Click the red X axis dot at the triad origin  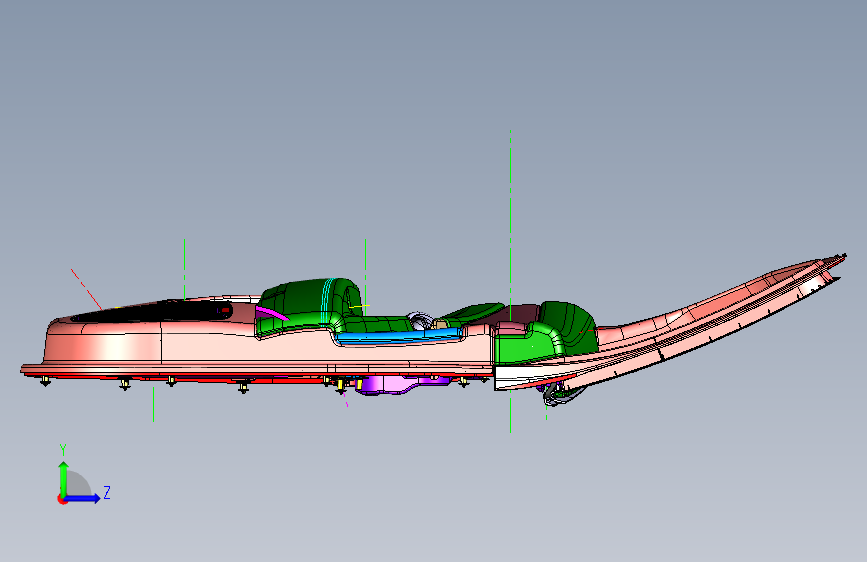coord(62,499)
